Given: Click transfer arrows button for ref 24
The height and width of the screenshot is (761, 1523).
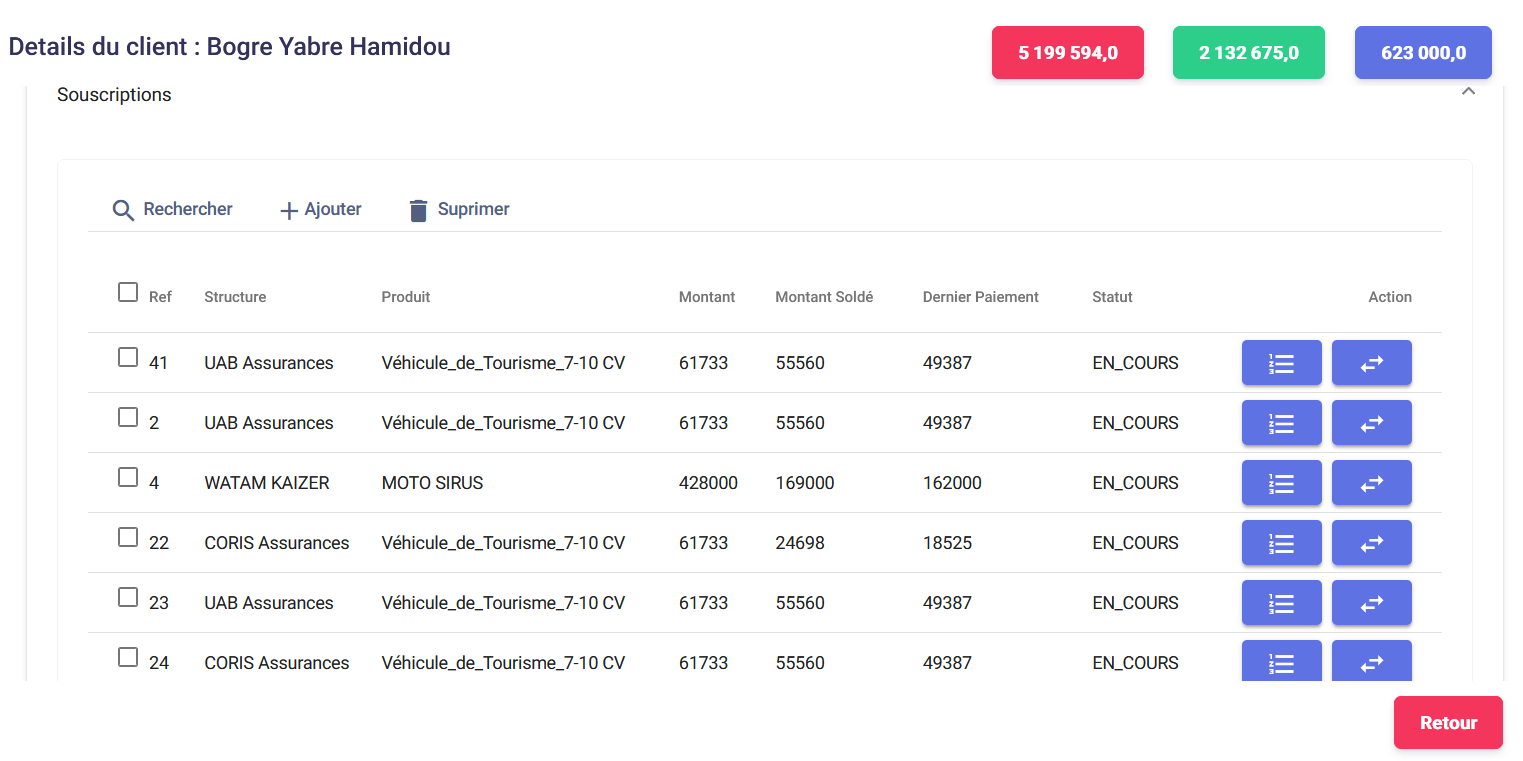Looking at the screenshot, I should click(1371, 661).
